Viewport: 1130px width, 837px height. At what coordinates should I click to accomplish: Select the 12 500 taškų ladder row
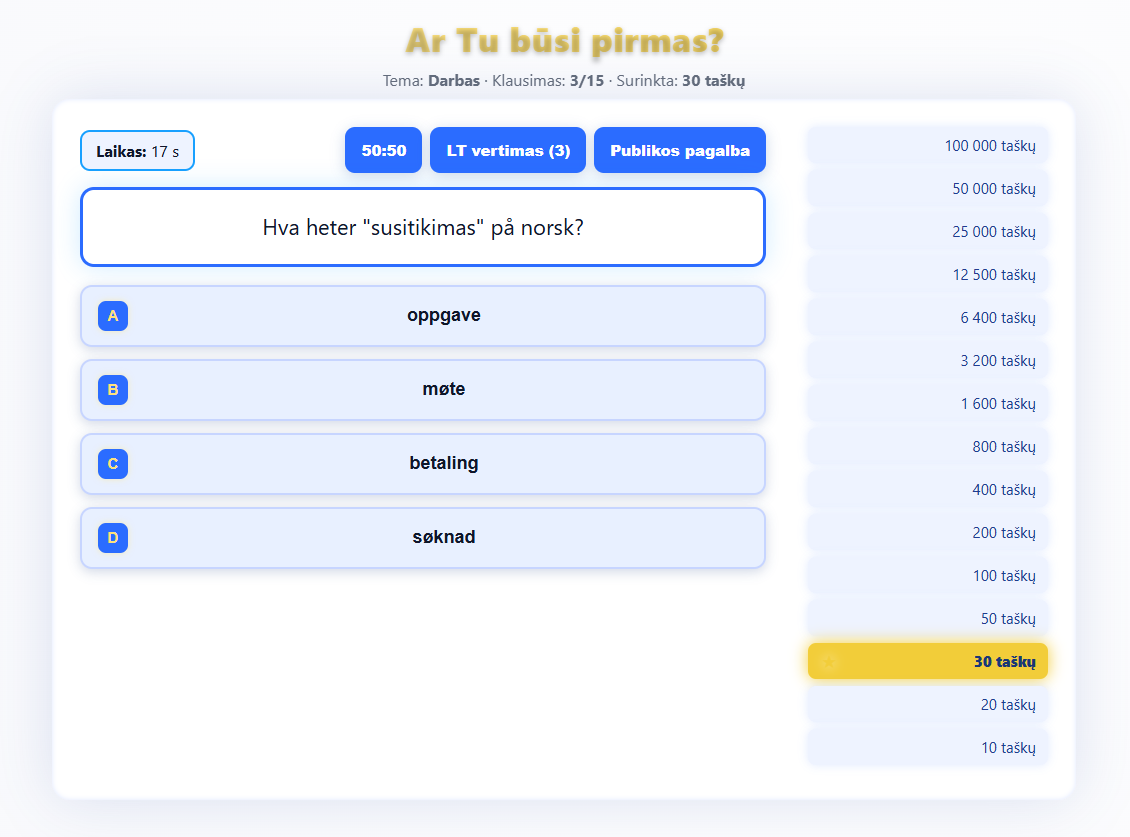click(x=928, y=275)
